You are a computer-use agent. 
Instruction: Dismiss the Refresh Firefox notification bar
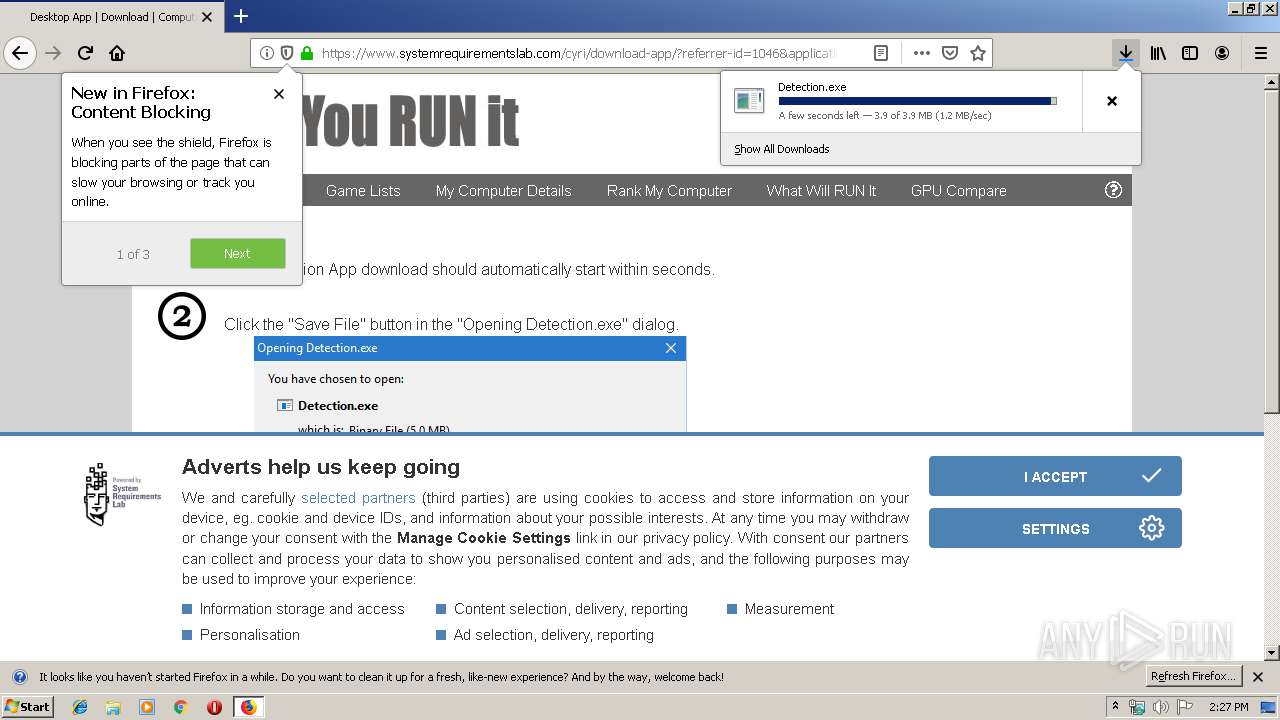[x=1259, y=677]
